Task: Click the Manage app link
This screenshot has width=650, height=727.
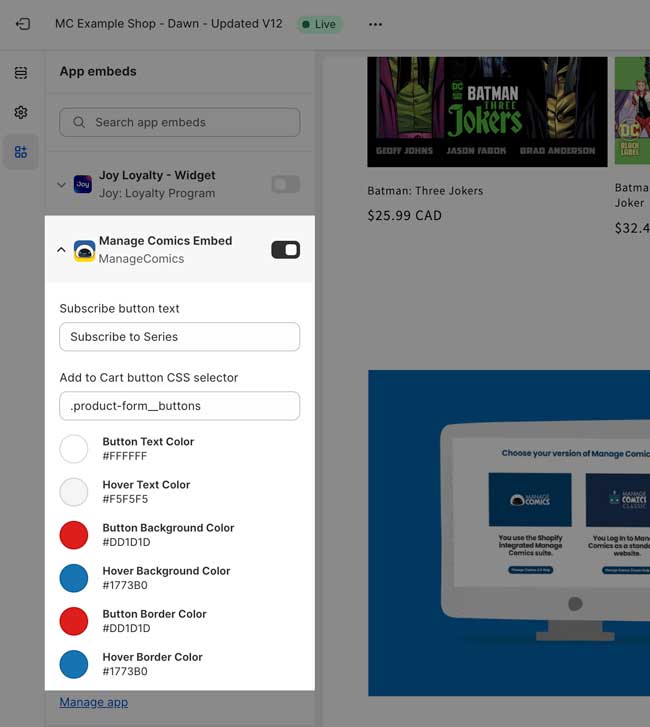Action: tap(94, 702)
